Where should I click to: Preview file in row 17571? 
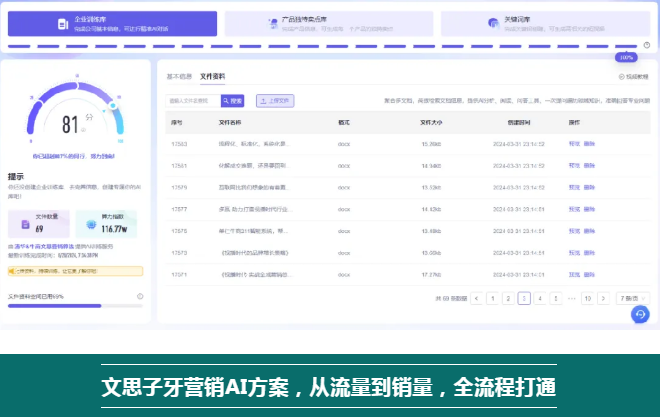point(574,275)
